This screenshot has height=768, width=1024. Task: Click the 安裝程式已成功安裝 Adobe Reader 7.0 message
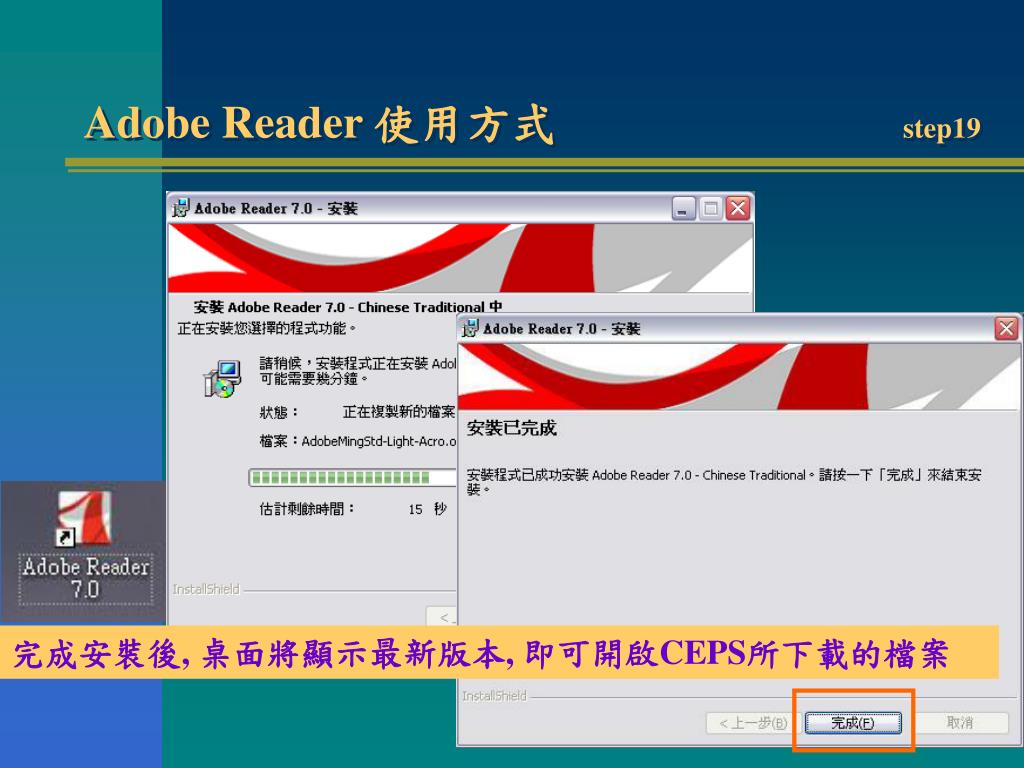click(x=724, y=482)
